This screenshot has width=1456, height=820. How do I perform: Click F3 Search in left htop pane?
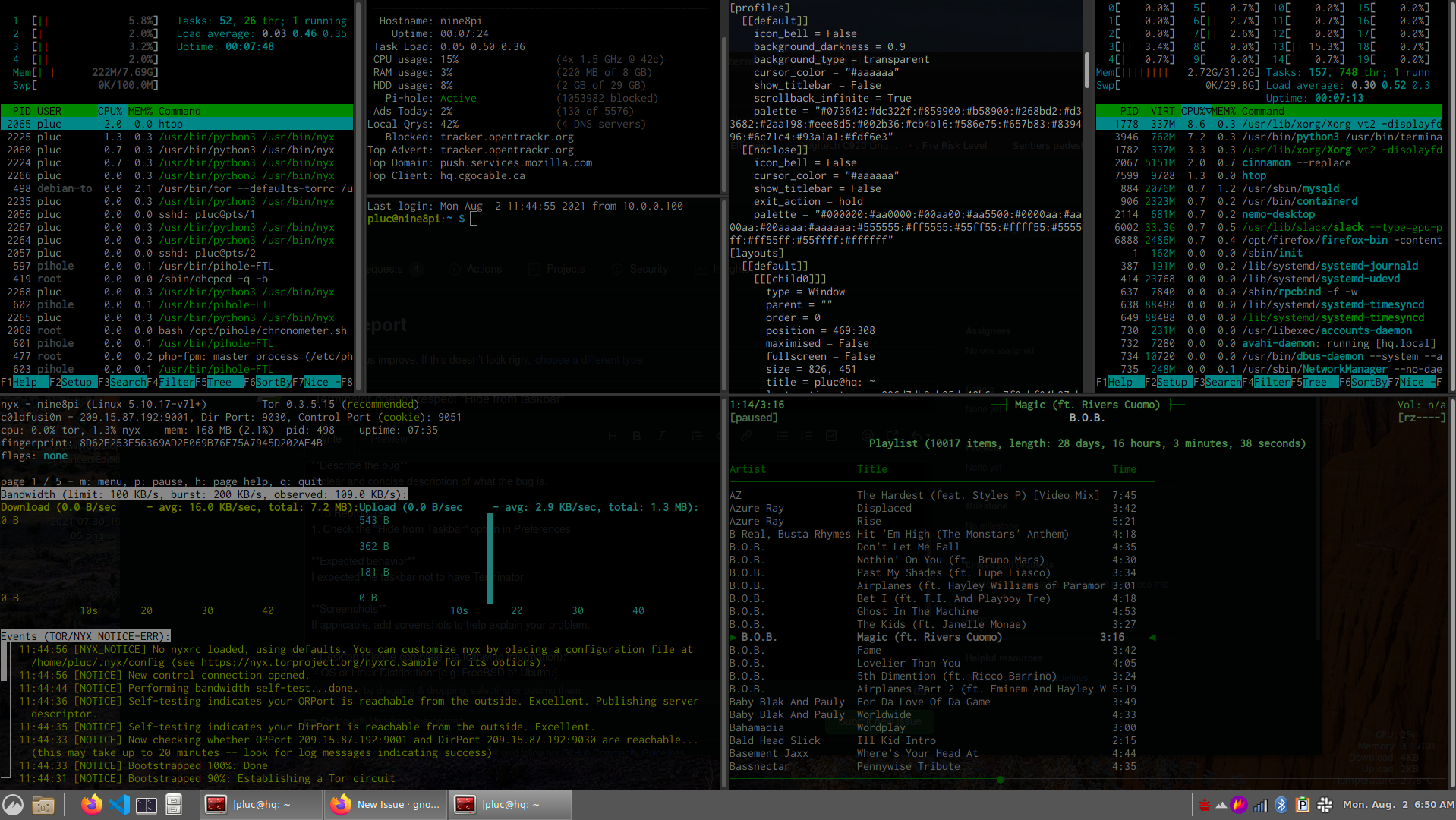122,382
